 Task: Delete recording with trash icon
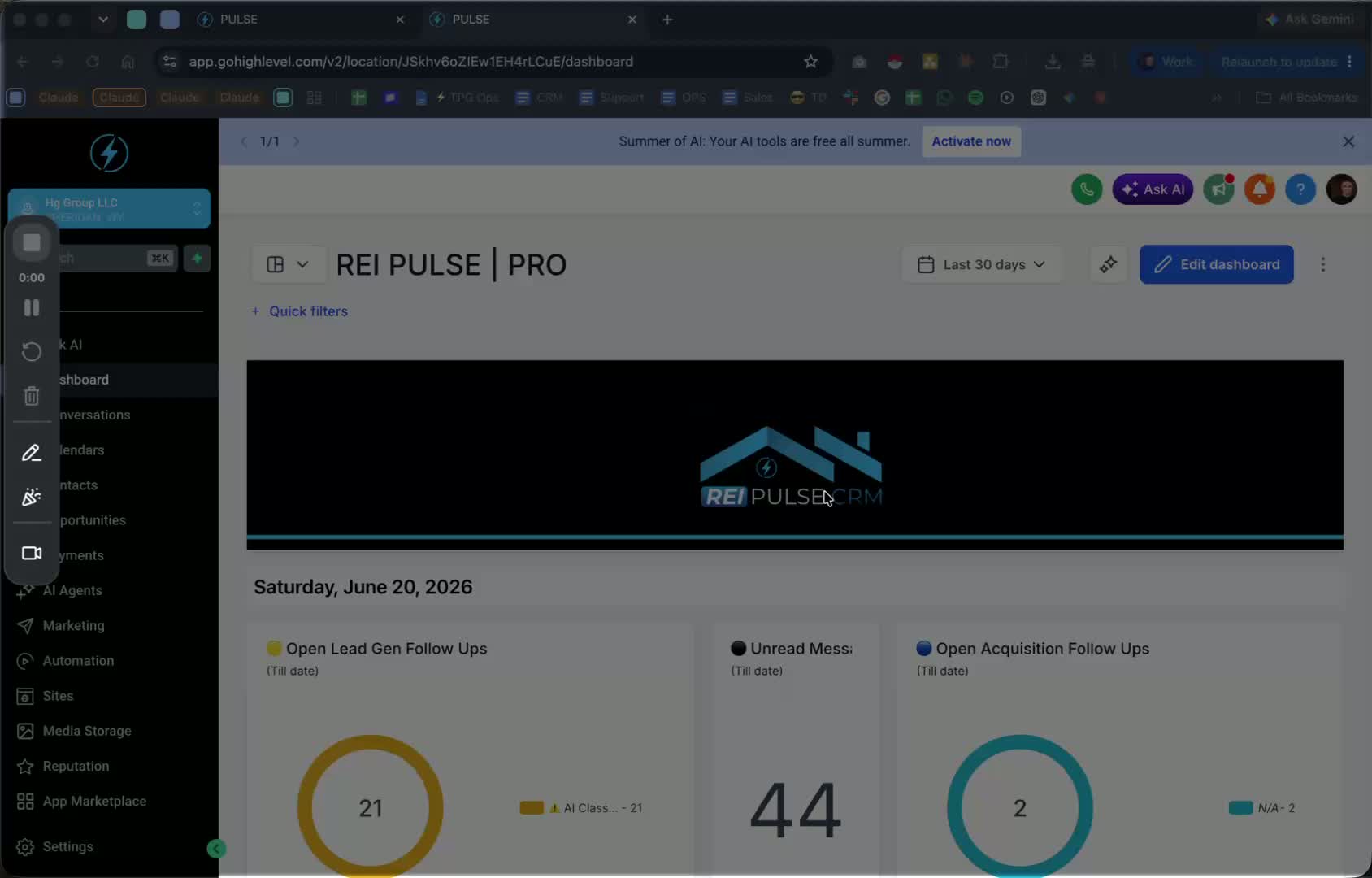(x=32, y=396)
